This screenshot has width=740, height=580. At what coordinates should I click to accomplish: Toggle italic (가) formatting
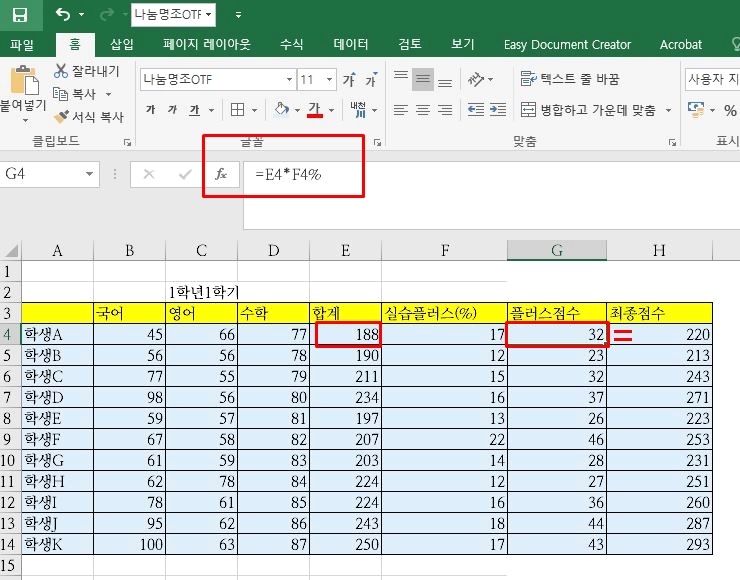tap(172, 110)
